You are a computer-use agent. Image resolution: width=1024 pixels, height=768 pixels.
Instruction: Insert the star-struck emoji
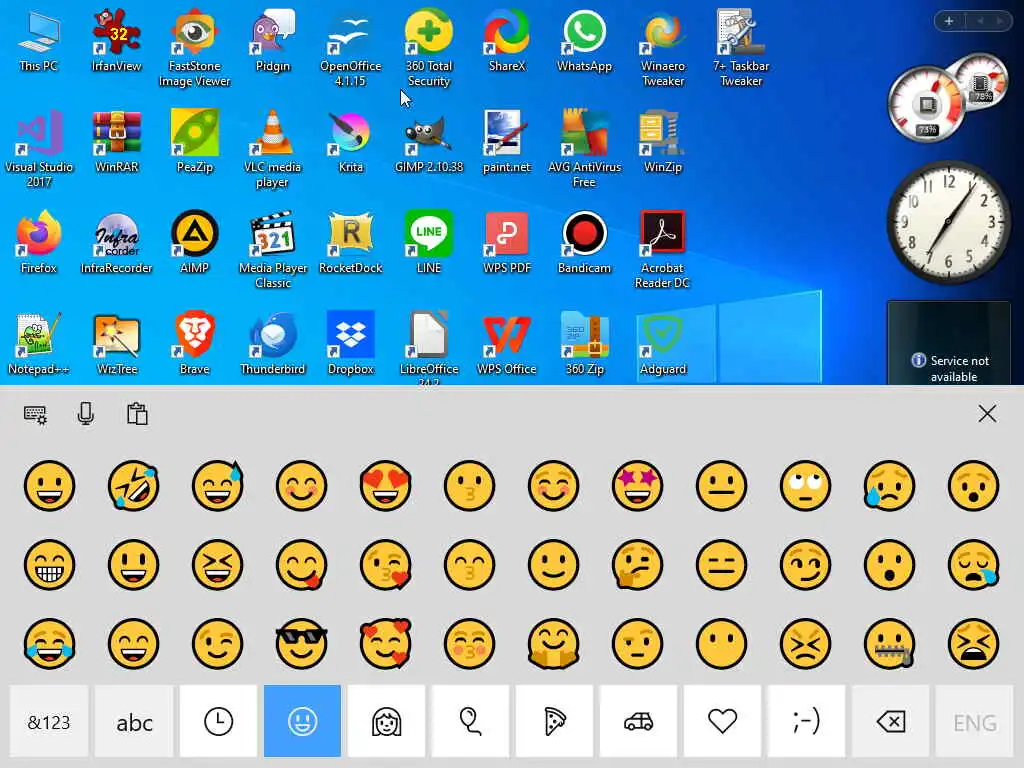pos(637,486)
